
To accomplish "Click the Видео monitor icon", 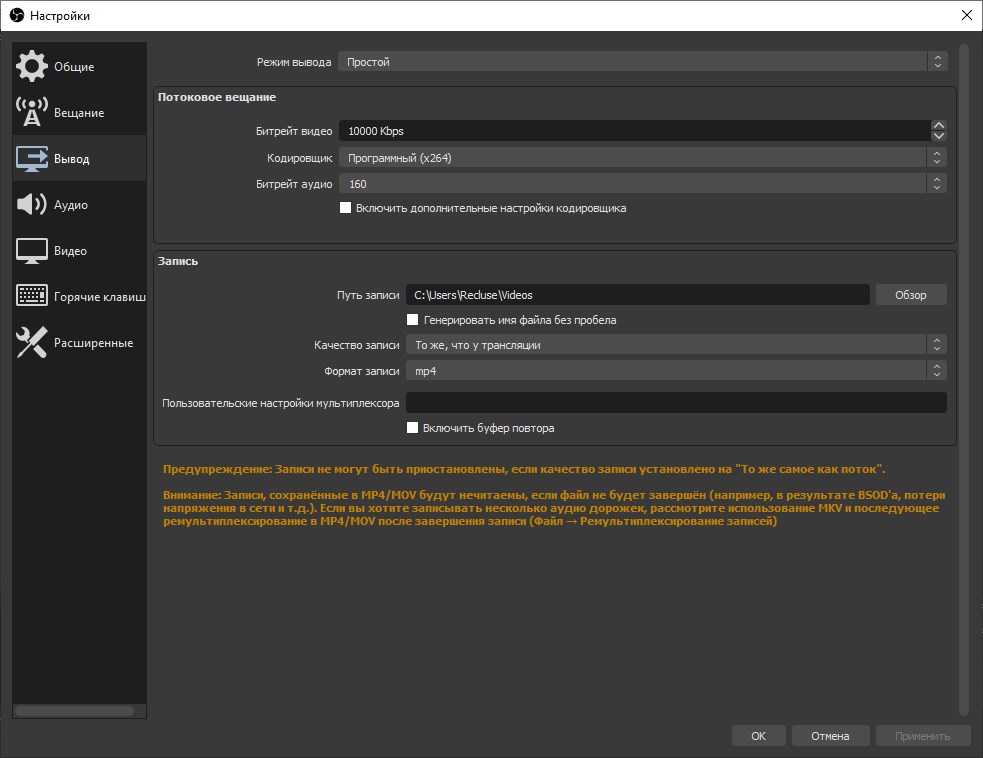I will click(32, 251).
